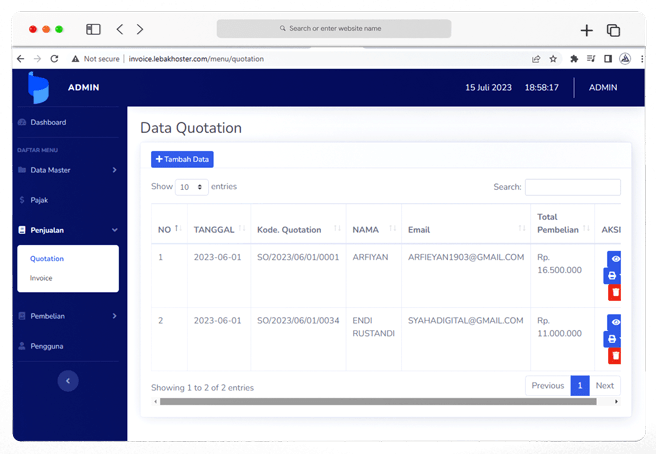Select Invoice in the Penjualan submenu

(x=41, y=278)
